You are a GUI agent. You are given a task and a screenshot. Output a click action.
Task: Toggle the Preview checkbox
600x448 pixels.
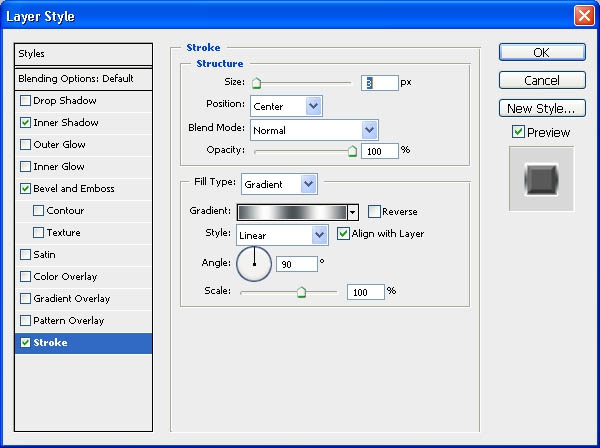click(x=518, y=132)
